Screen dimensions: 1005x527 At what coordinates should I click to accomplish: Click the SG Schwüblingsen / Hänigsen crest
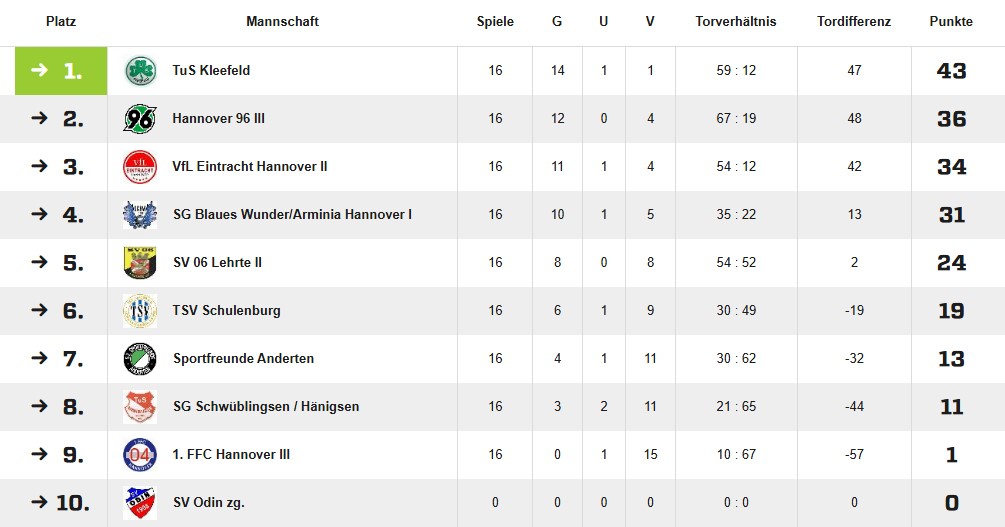click(140, 406)
